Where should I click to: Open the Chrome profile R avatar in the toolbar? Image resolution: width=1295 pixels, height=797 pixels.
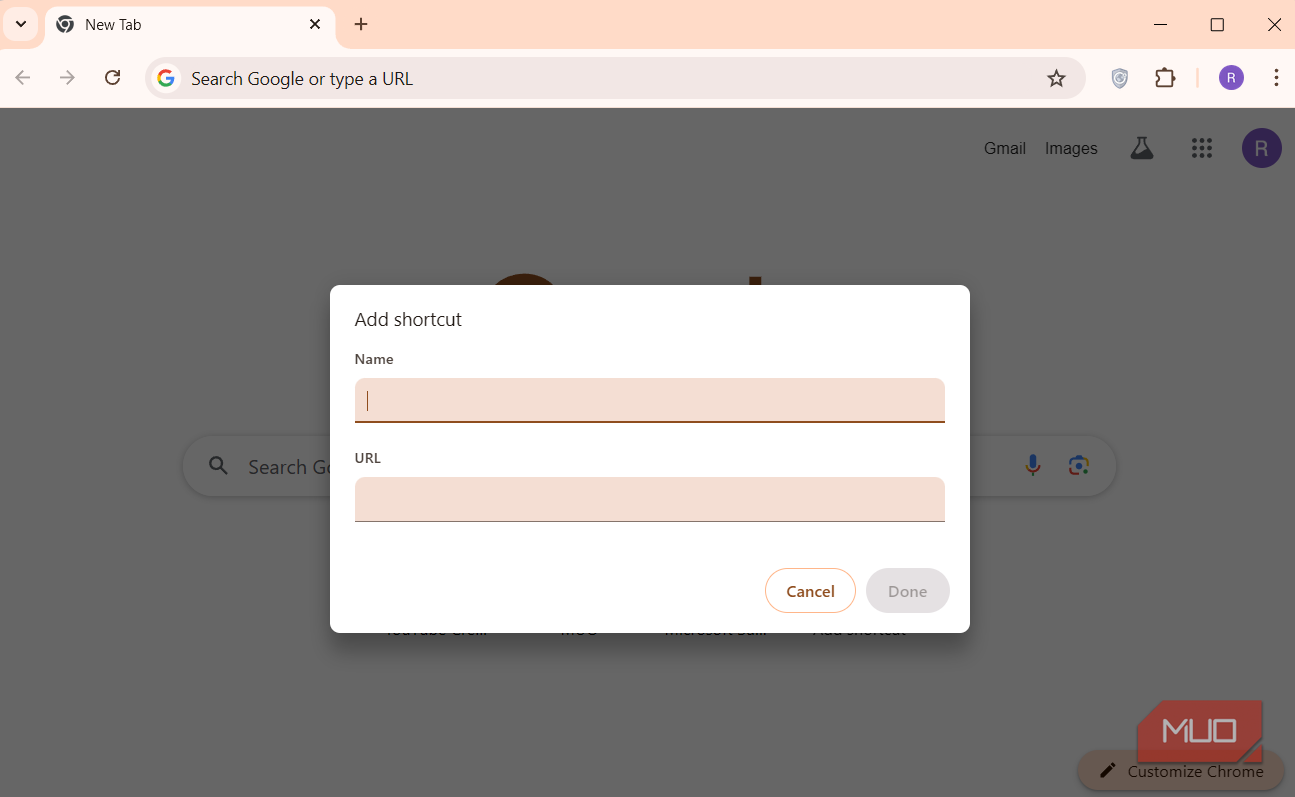1231,78
